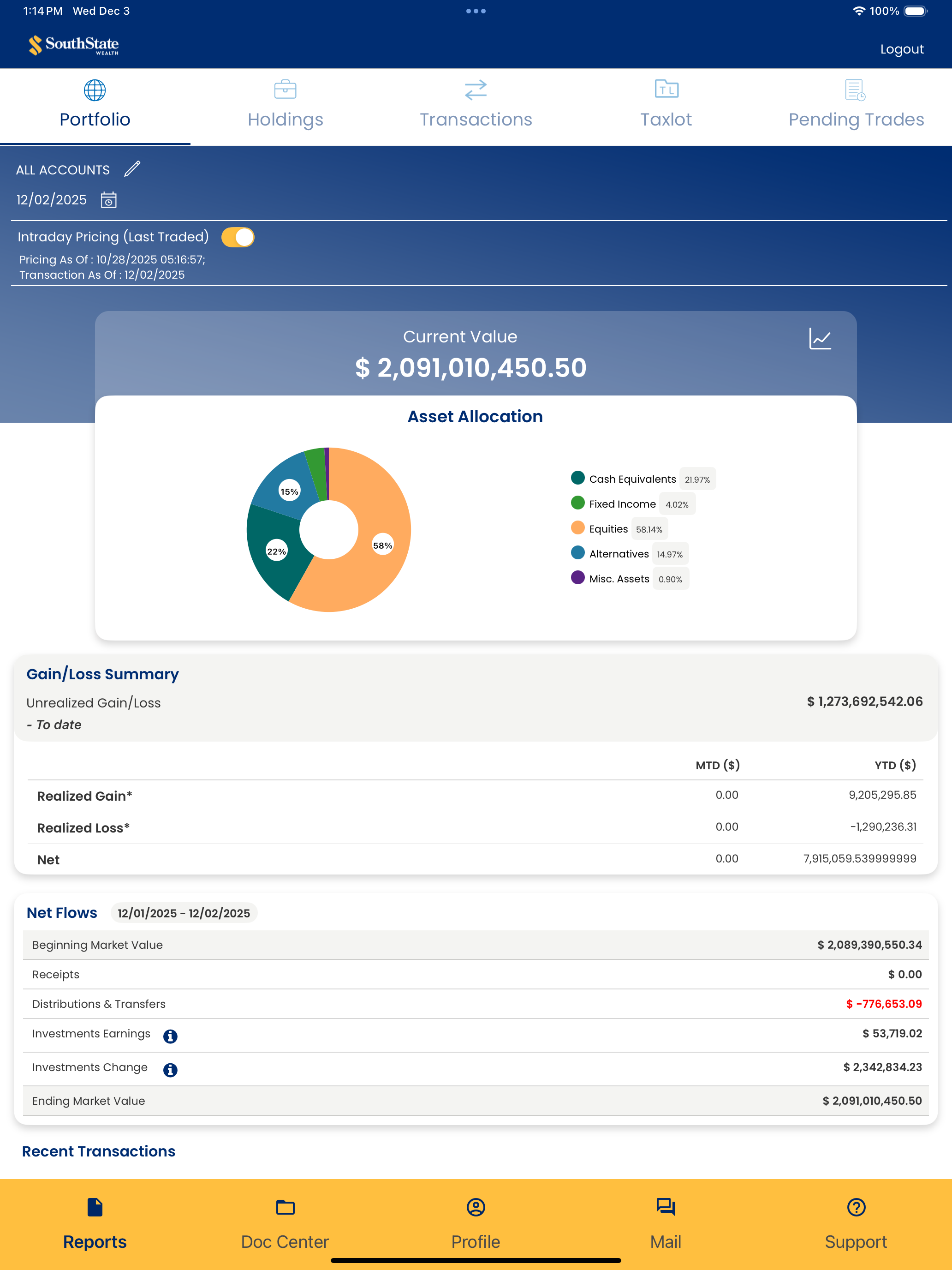Tap the SouthState Wealth logo
The height and width of the screenshot is (1270, 952).
click(x=73, y=45)
